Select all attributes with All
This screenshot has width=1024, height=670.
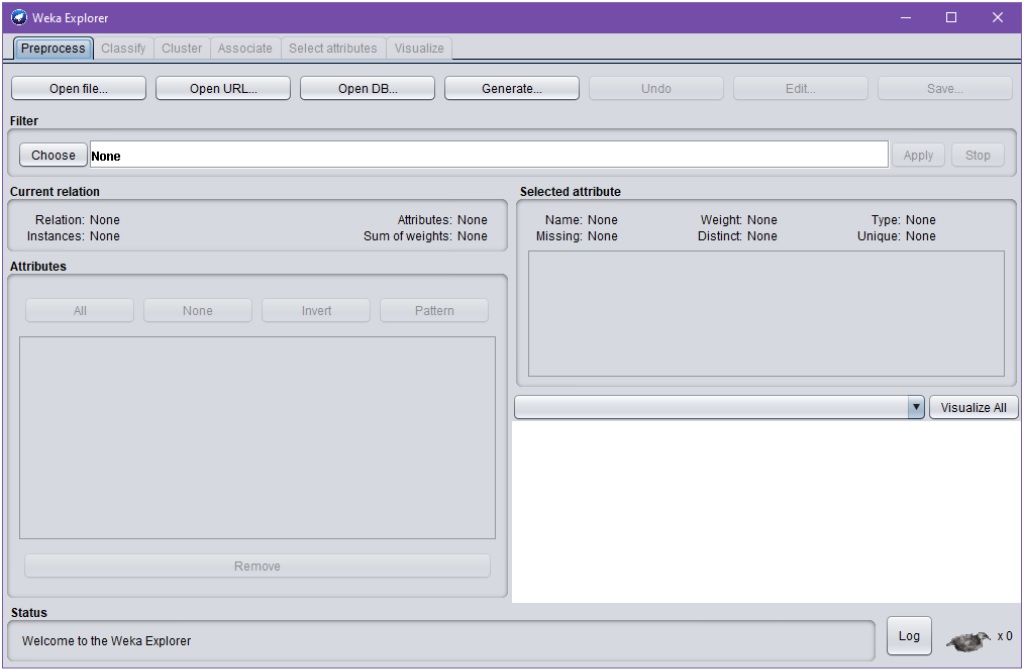click(78, 309)
